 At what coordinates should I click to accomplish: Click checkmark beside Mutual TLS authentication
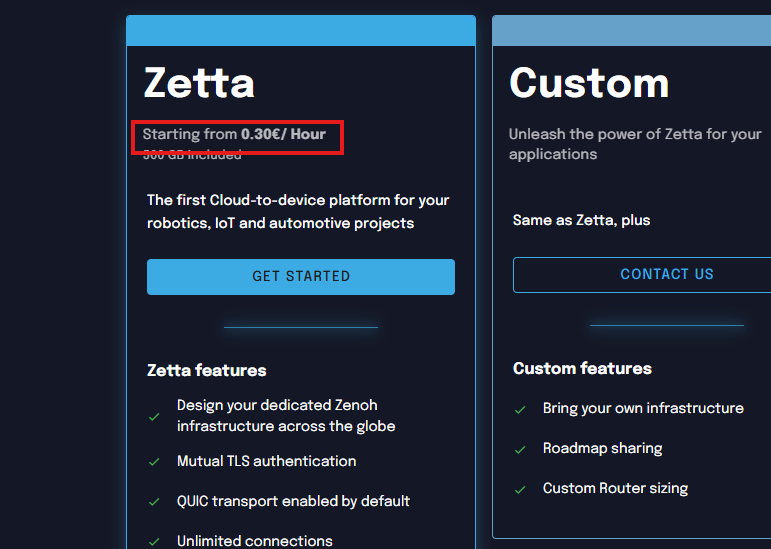coord(154,462)
